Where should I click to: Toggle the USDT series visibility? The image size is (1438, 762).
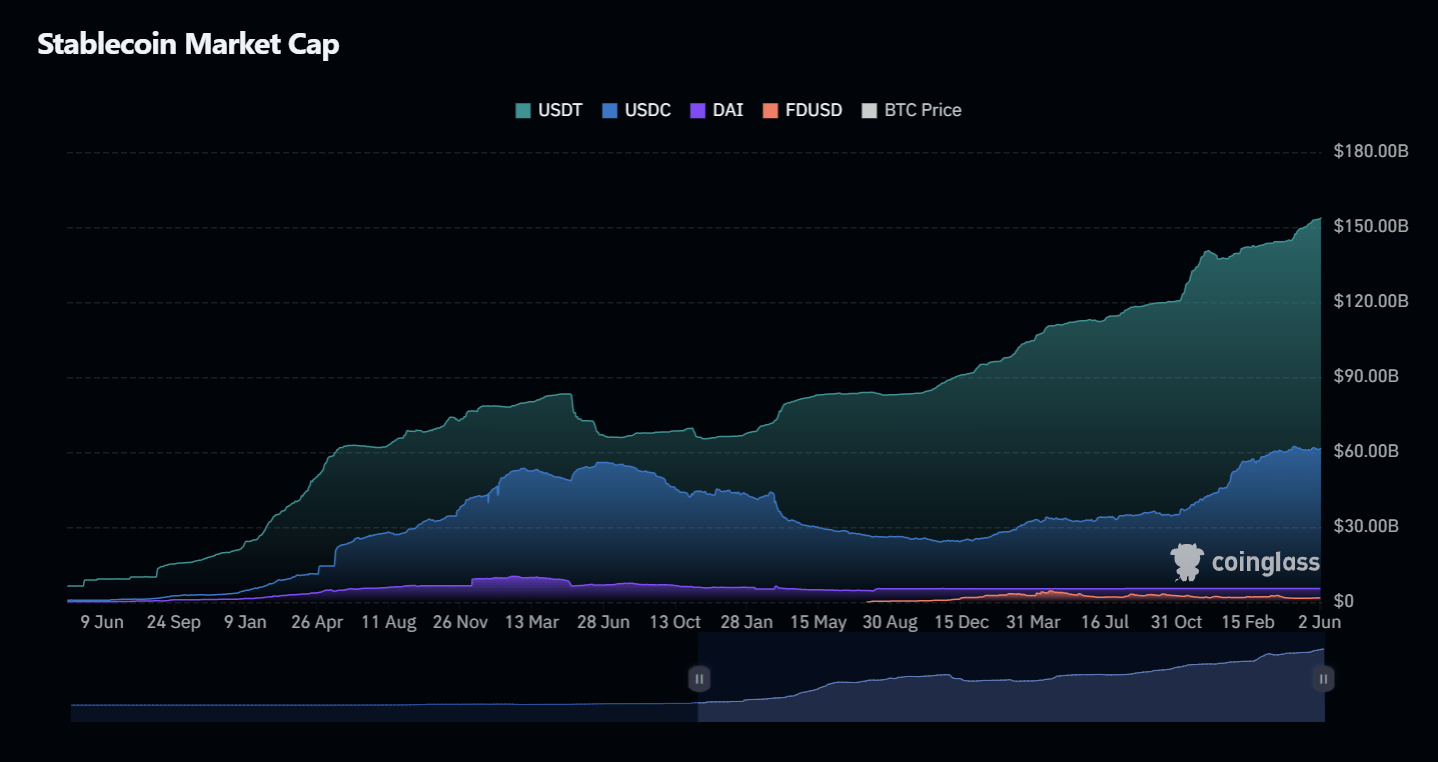click(x=558, y=110)
